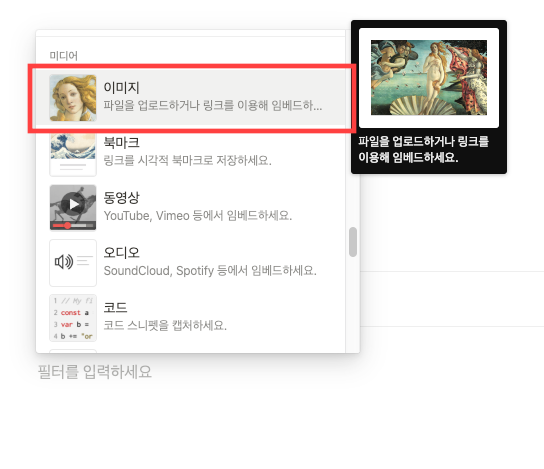Image resolution: width=544 pixels, height=469 pixels.
Task: Click the speaker icon for 오디오
Action: 73,263
